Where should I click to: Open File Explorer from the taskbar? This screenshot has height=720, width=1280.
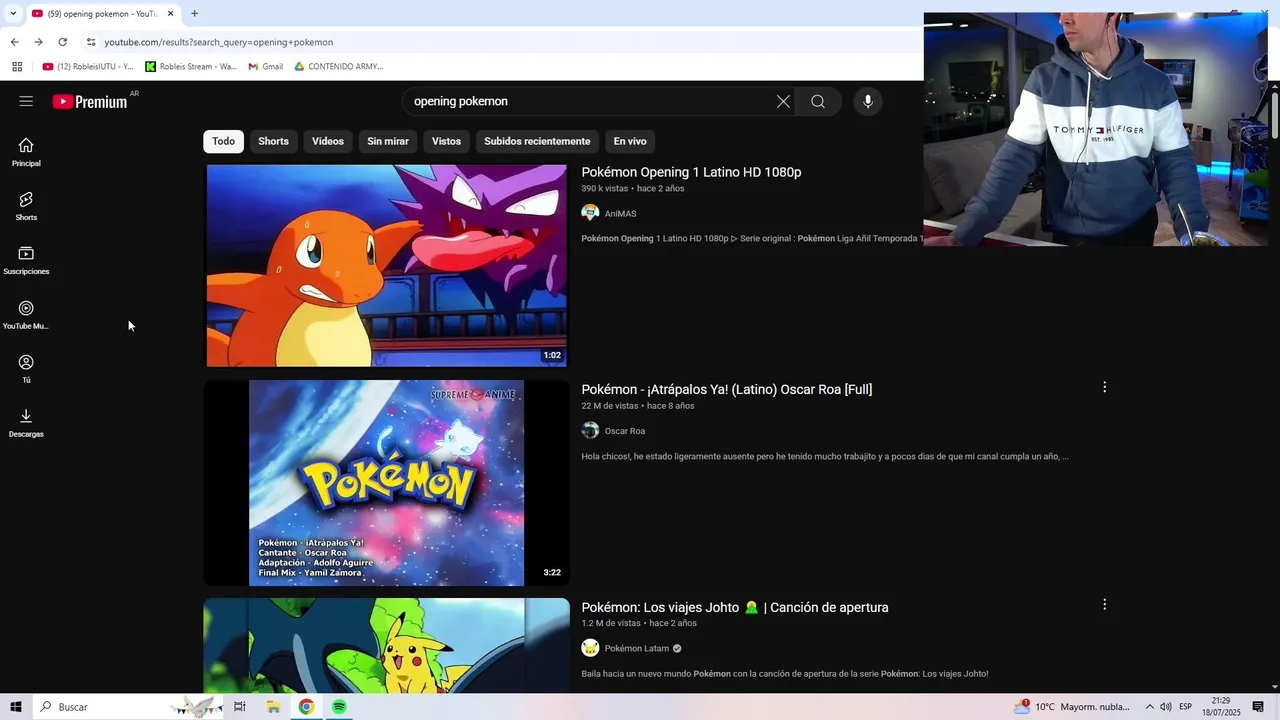tap(273, 707)
